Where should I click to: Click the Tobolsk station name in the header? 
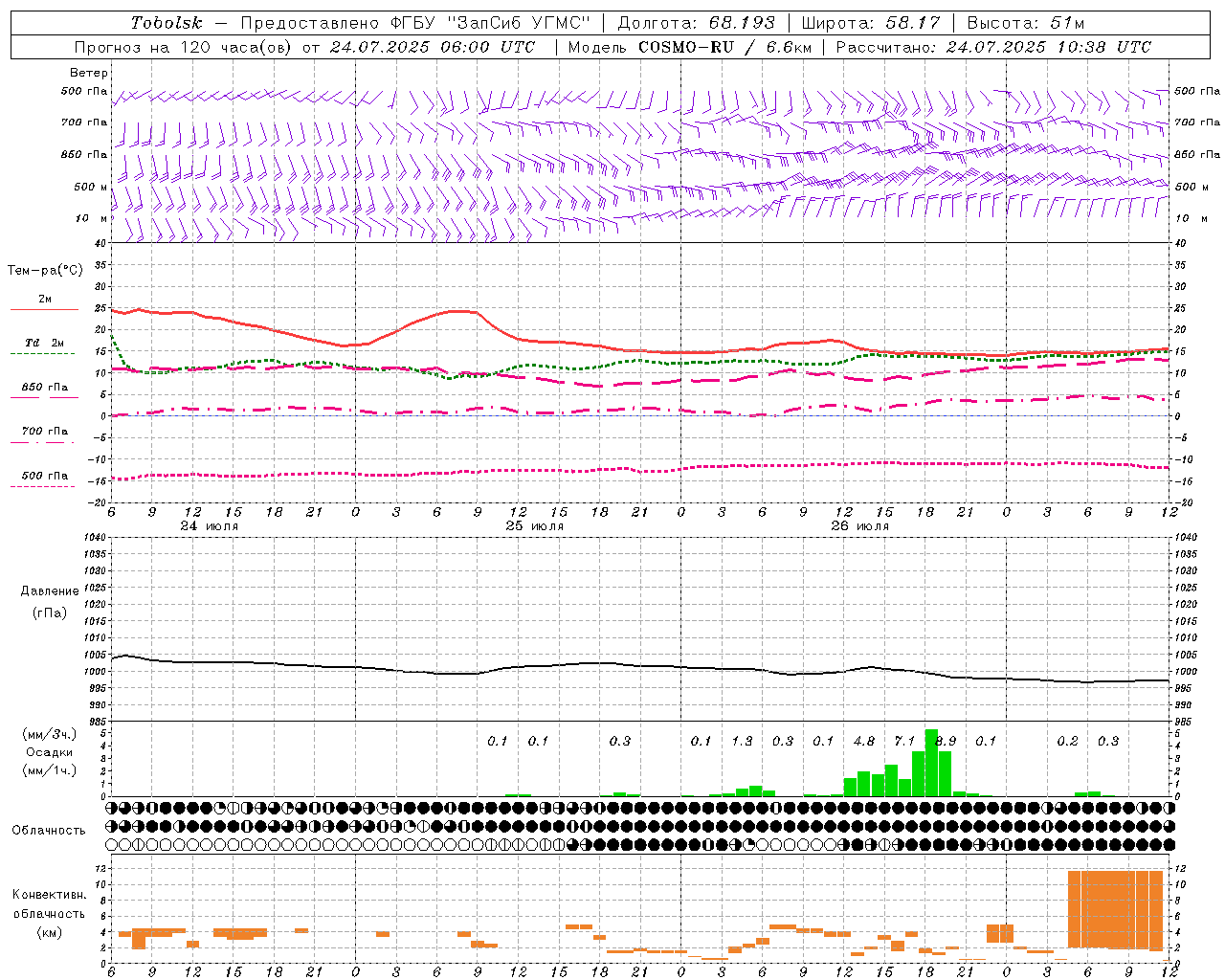167,23
